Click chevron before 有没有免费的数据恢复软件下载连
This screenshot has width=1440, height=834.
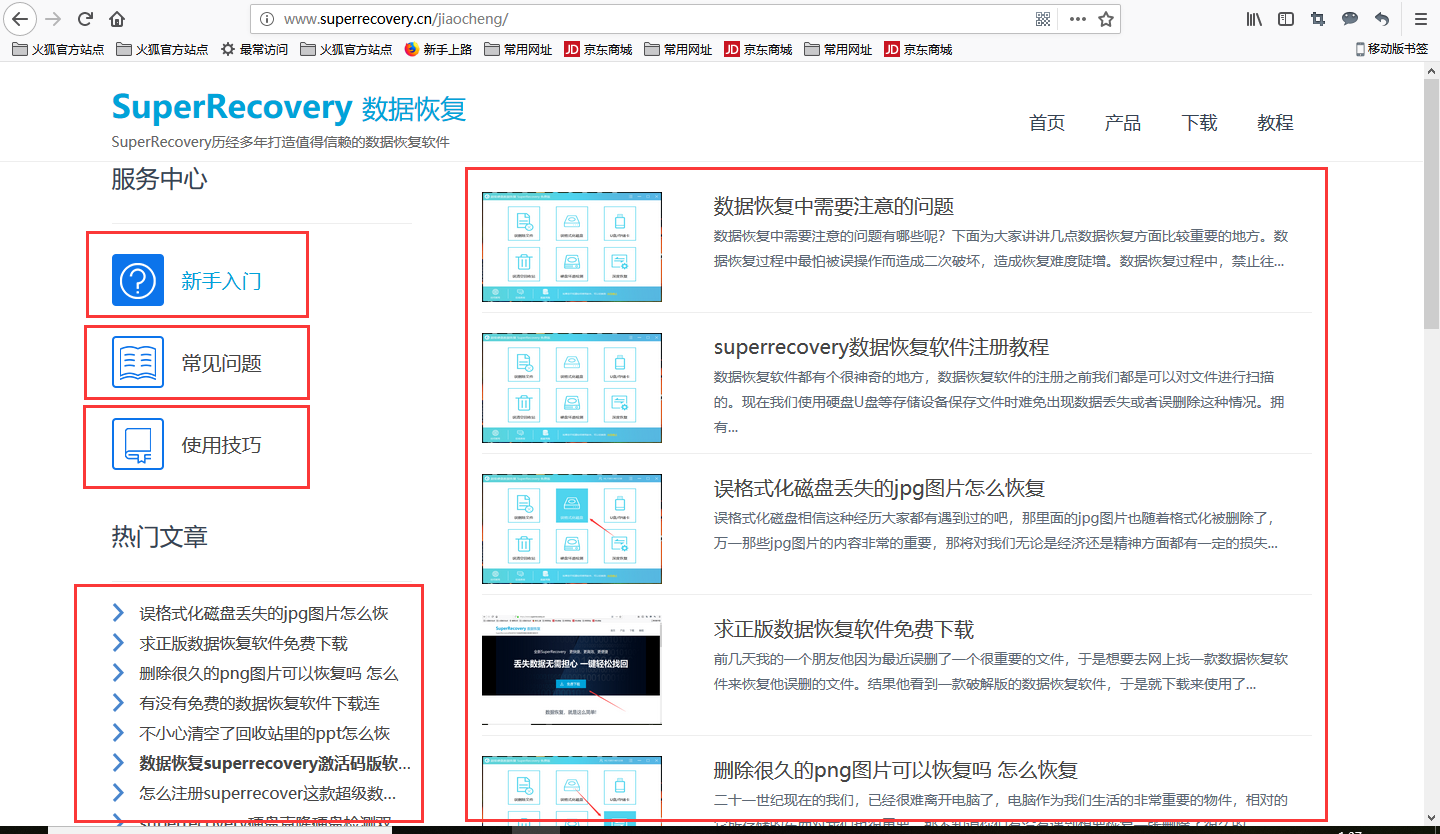click(x=118, y=703)
